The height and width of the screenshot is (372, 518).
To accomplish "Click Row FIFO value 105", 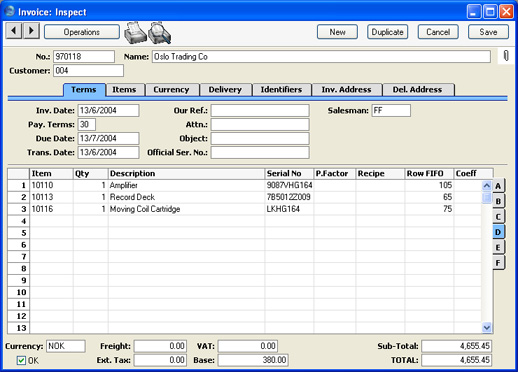I will pos(429,185).
